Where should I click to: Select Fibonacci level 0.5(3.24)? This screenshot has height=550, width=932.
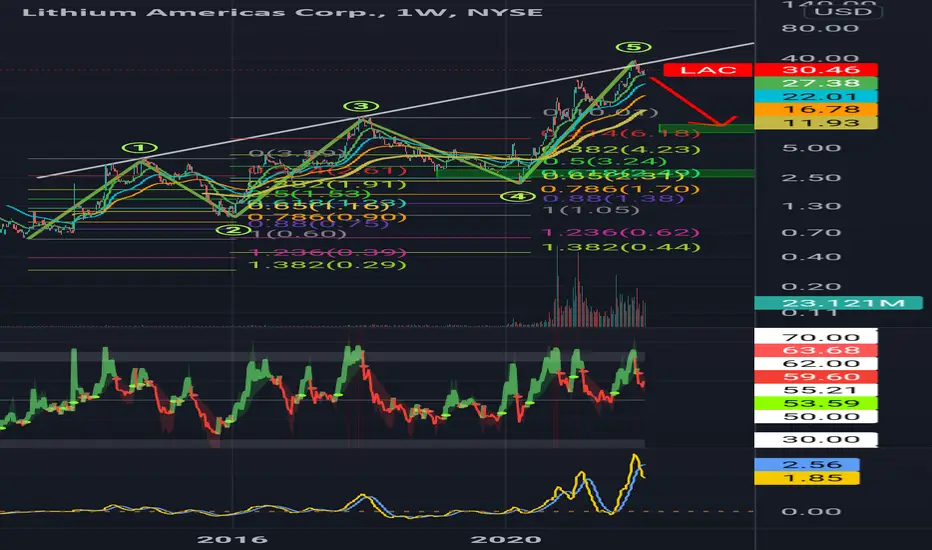[x=605, y=162]
